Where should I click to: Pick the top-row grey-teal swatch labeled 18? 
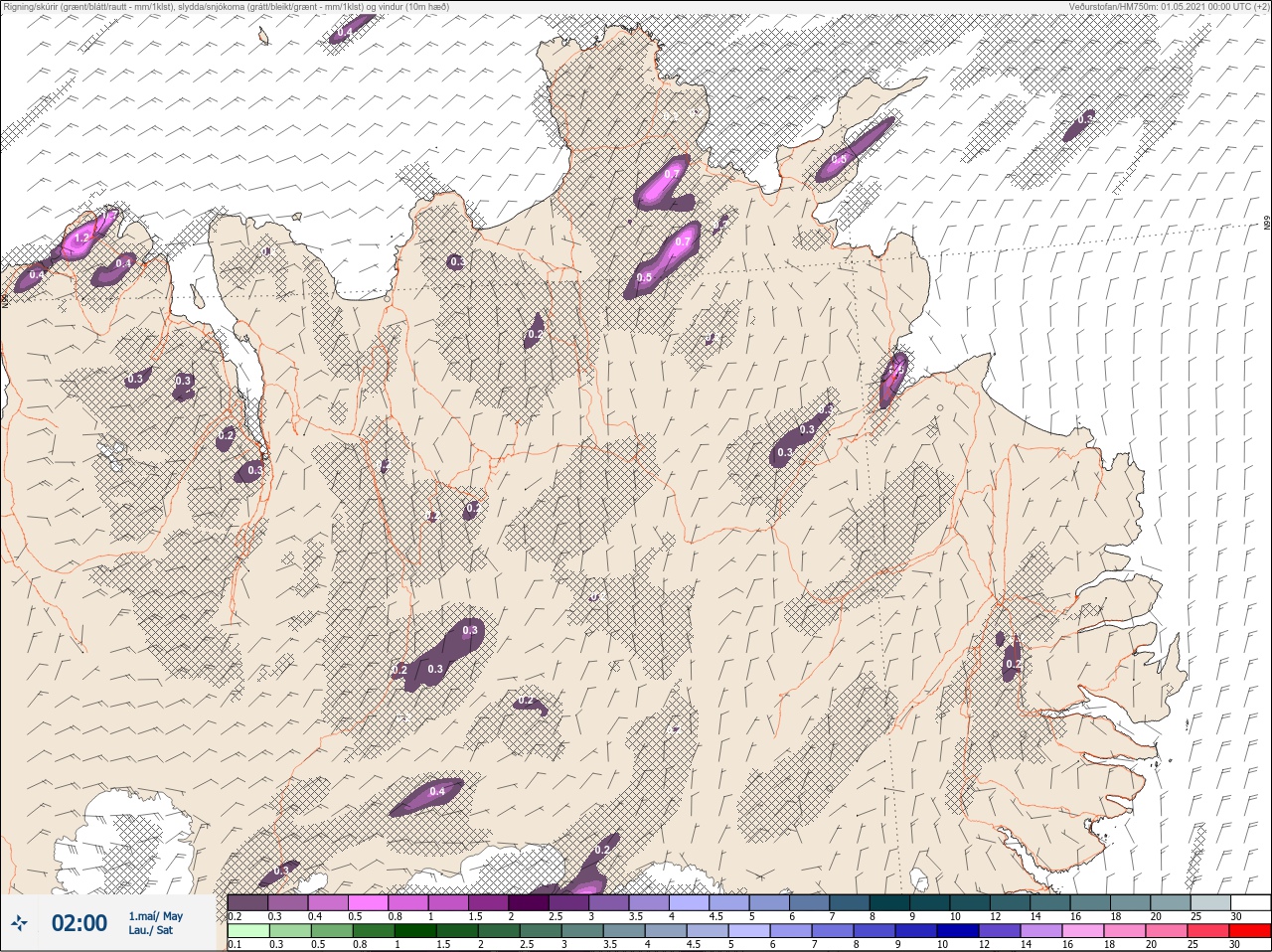(1132, 902)
